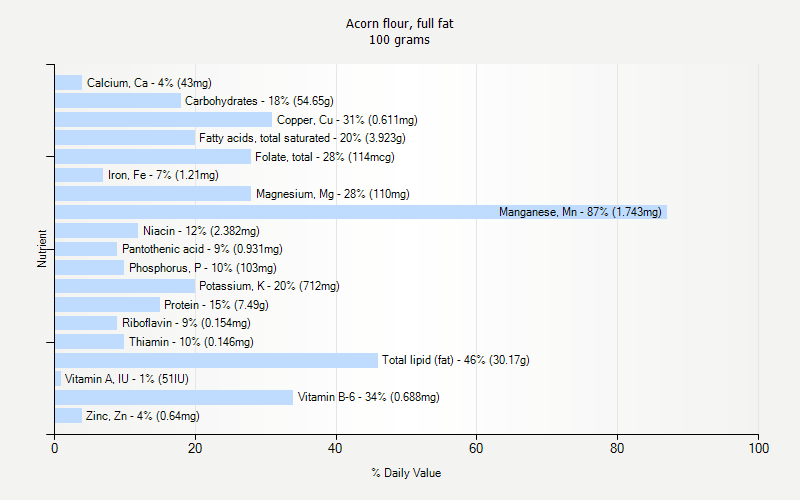Select the Magnesium, Mg 28% label
Viewport: 800px width, 500px height.
[332, 194]
